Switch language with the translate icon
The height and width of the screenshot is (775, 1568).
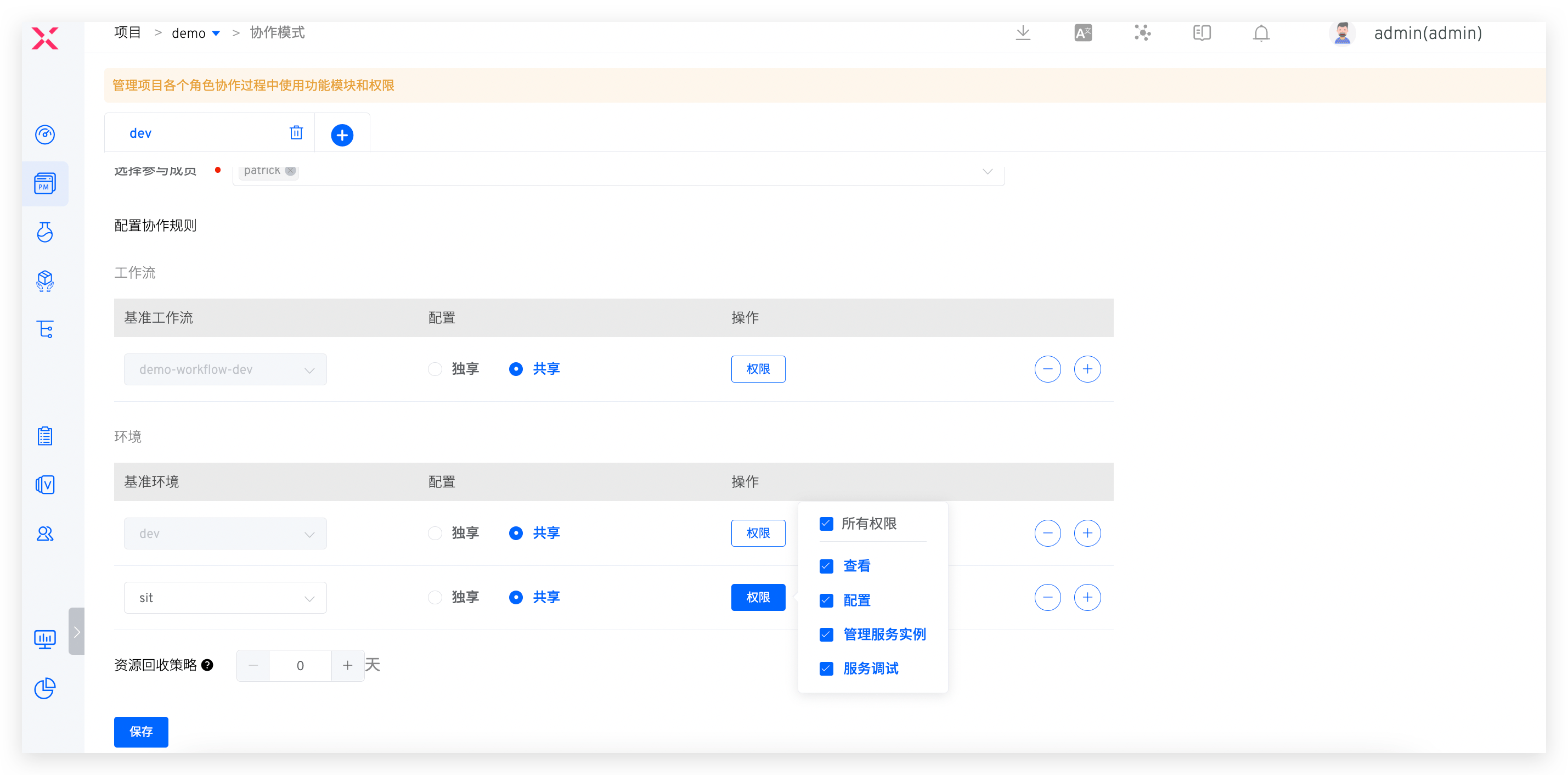(x=1083, y=33)
